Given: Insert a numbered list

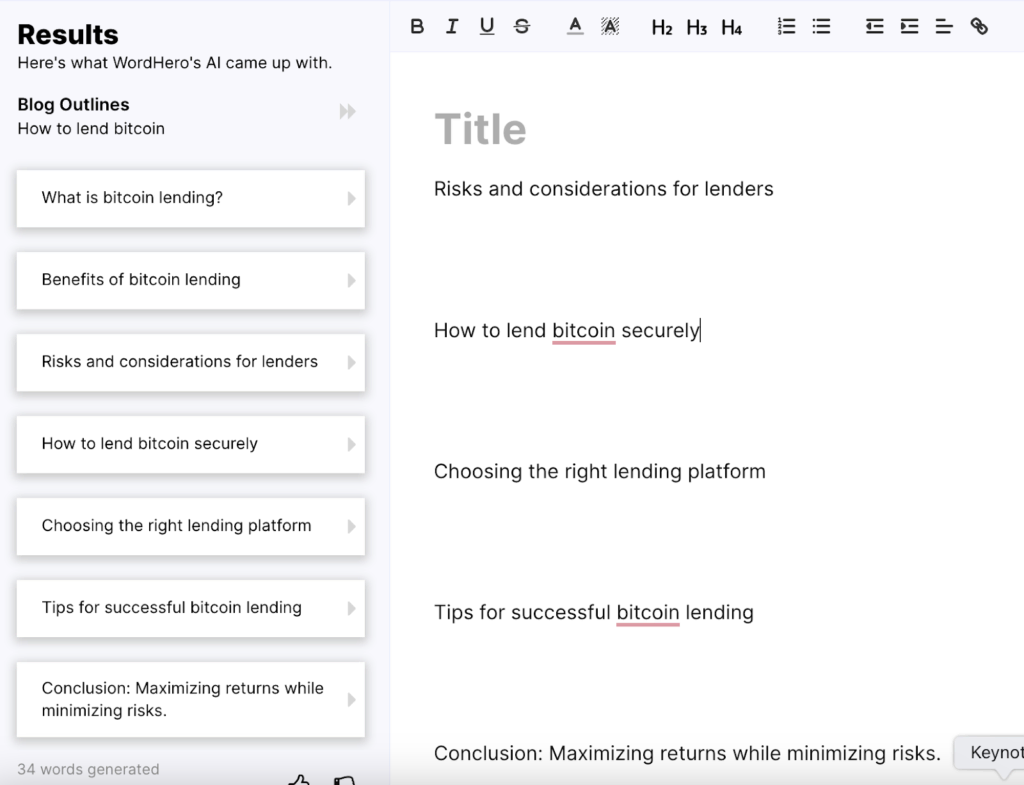Looking at the screenshot, I should 787,27.
